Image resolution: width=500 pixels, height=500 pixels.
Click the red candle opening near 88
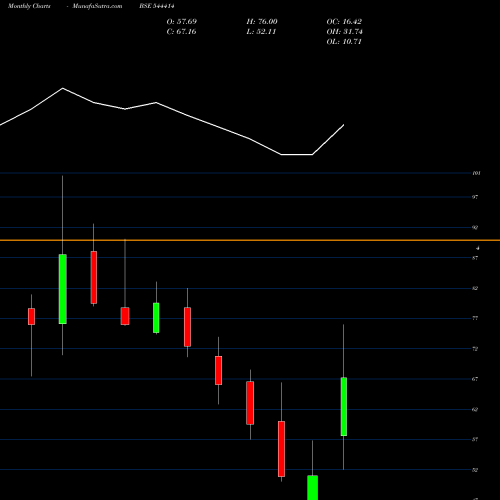pos(94,277)
